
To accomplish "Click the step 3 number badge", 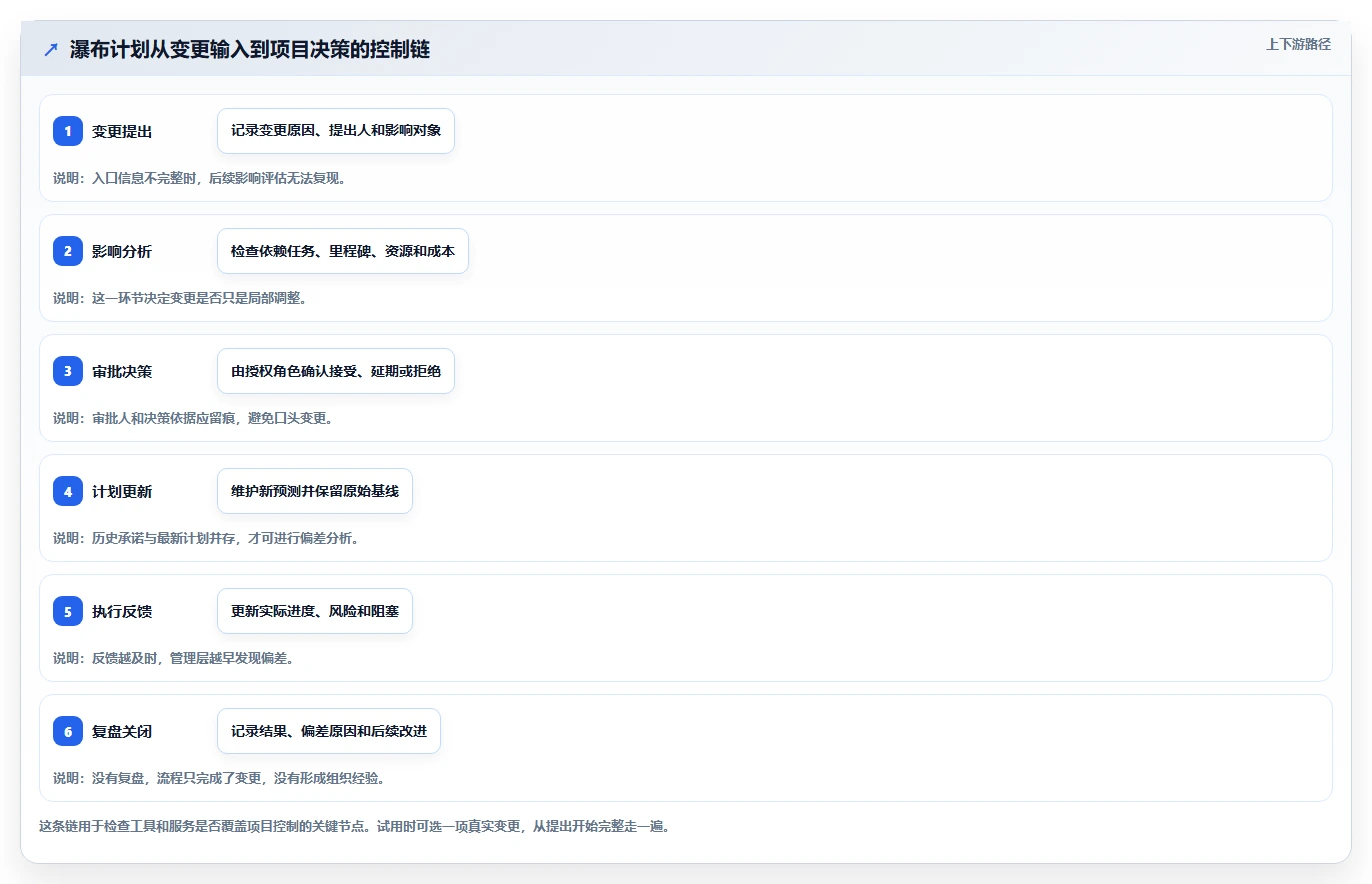I will (68, 371).
